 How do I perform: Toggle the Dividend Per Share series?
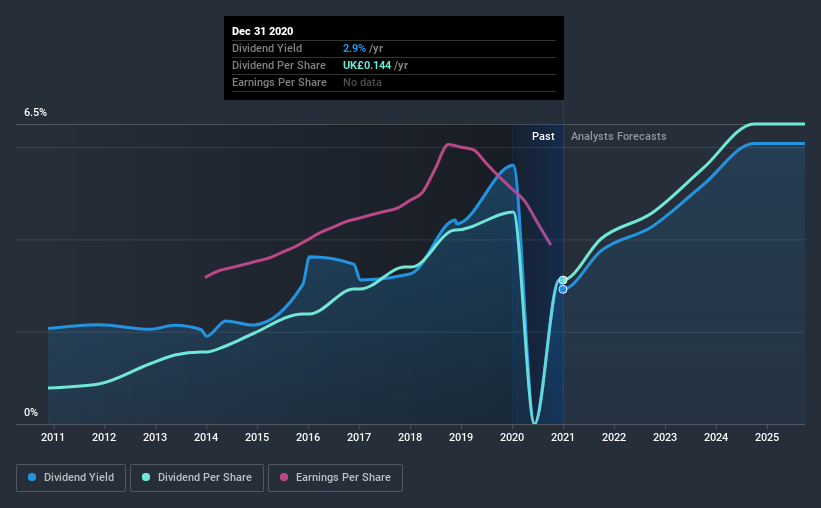click(197, 478)
